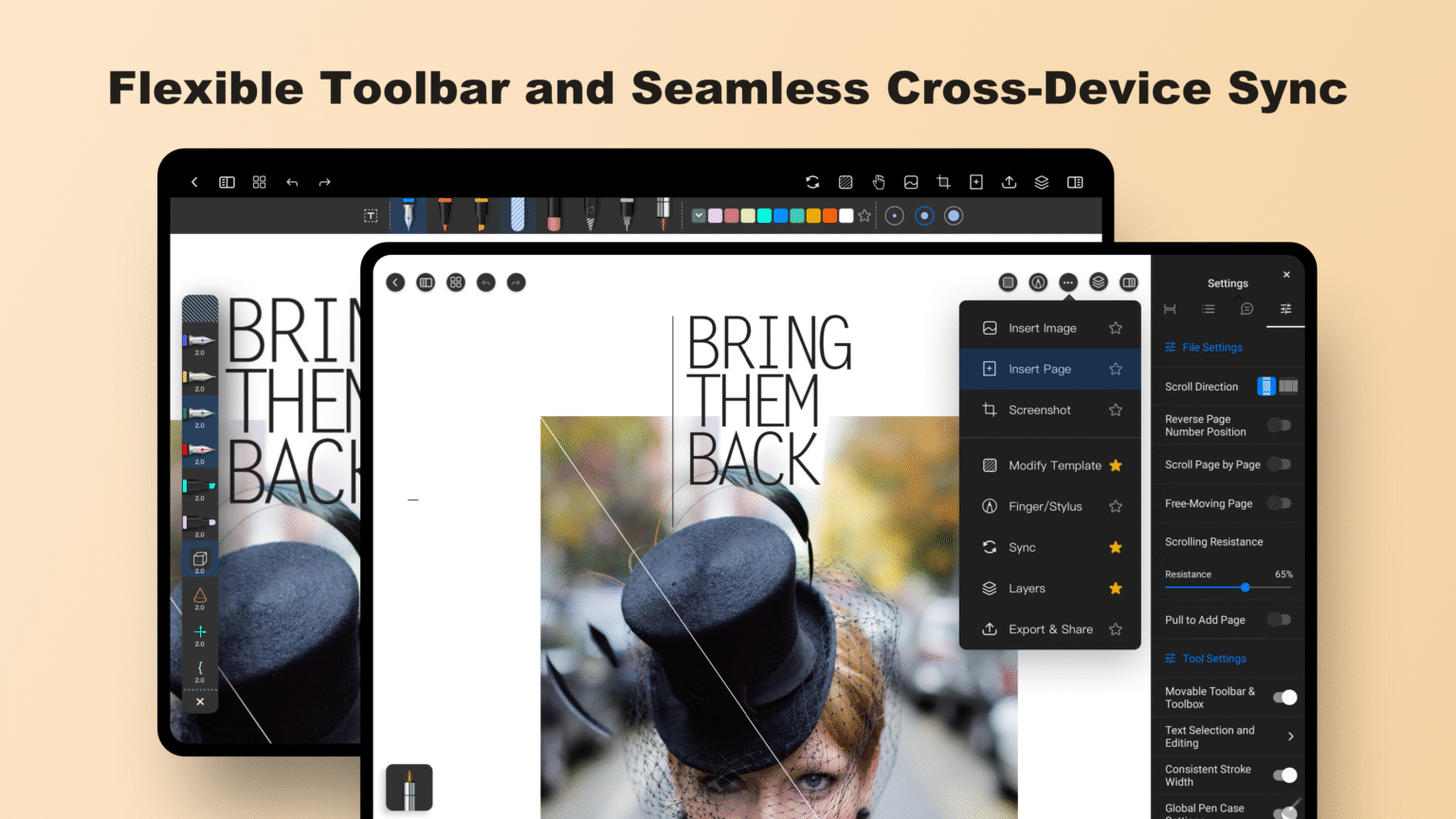
Task: Tap the Finger/Stylus compass icon in the toolbar
Action: (x=1038, y=282)
